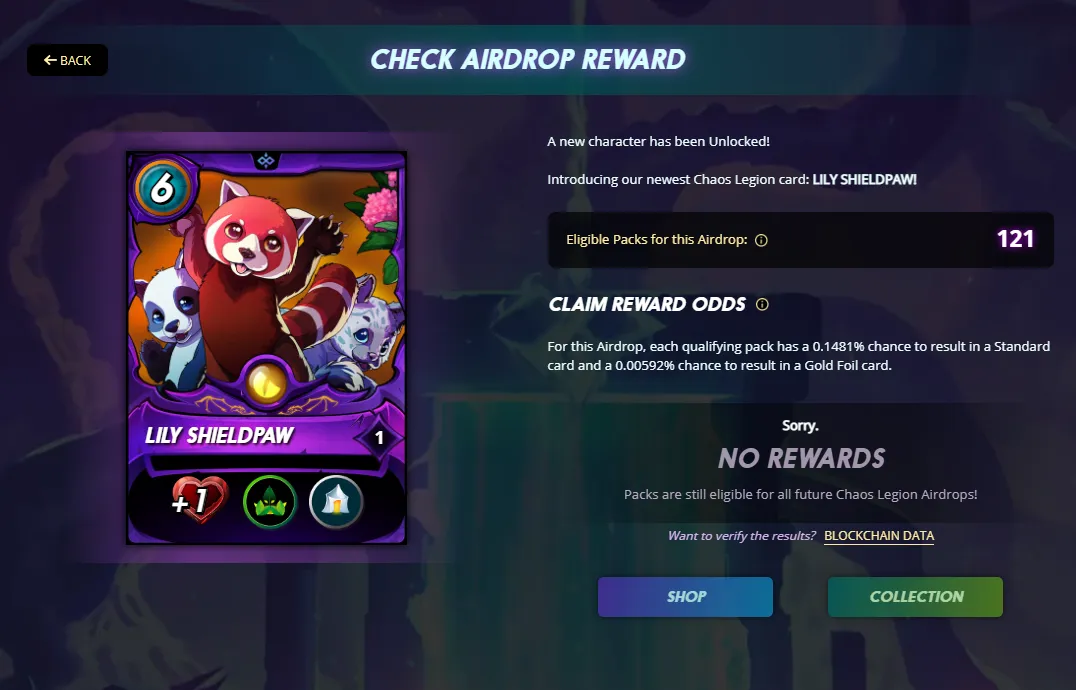The image size is (1076, 690).
Task: Click the back arrow icon in BACK button
Action: 50,60
